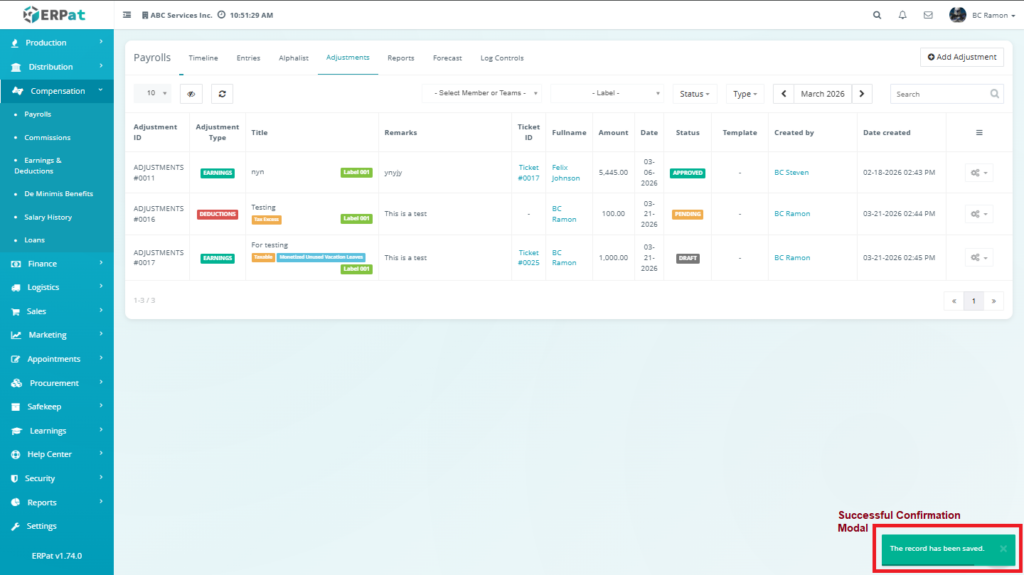Click the search magnifier icon in top bar
Image resolution: width=1024 pixels, height=575 pixels.
click(877, 15)
